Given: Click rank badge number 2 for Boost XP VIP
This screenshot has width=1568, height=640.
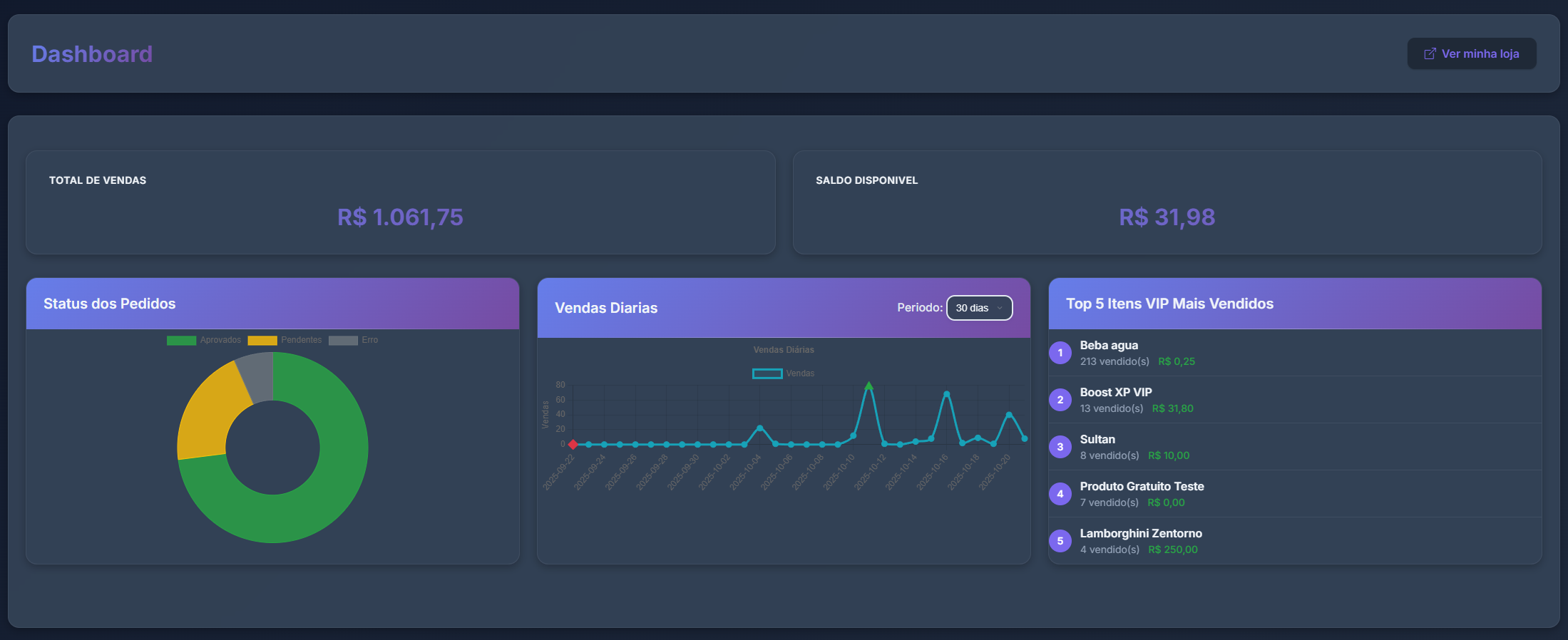Looking at the screenshot, I should [x=1060, y=400].
